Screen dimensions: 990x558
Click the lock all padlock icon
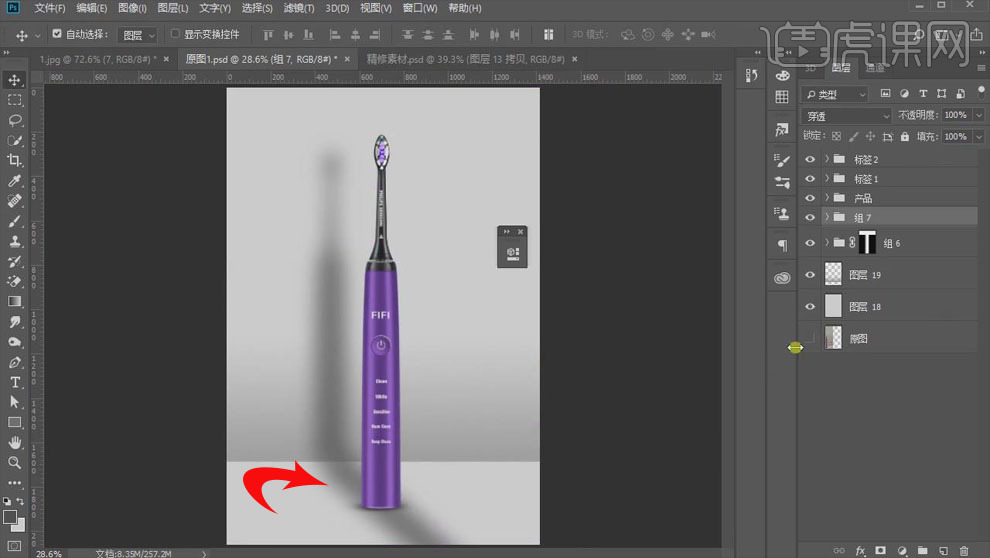(x=904, y=136)
